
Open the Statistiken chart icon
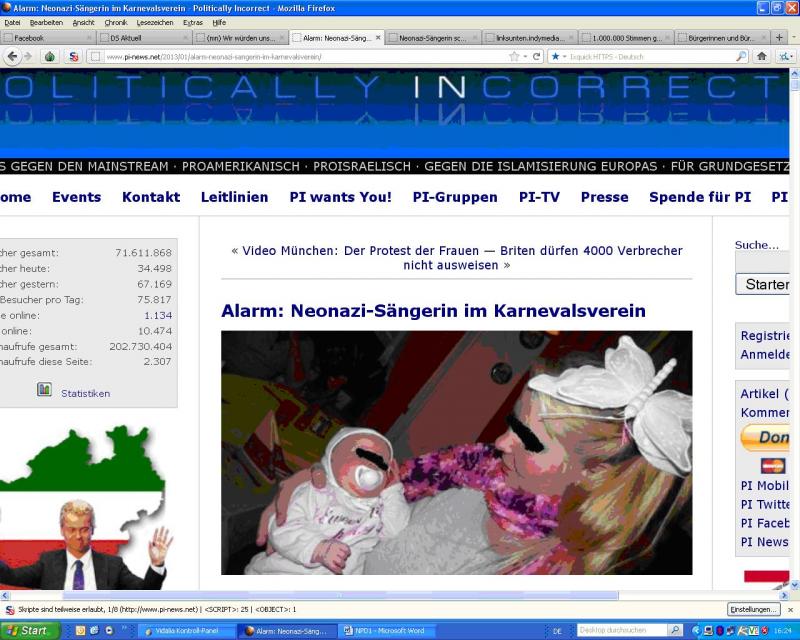point(44,390)
